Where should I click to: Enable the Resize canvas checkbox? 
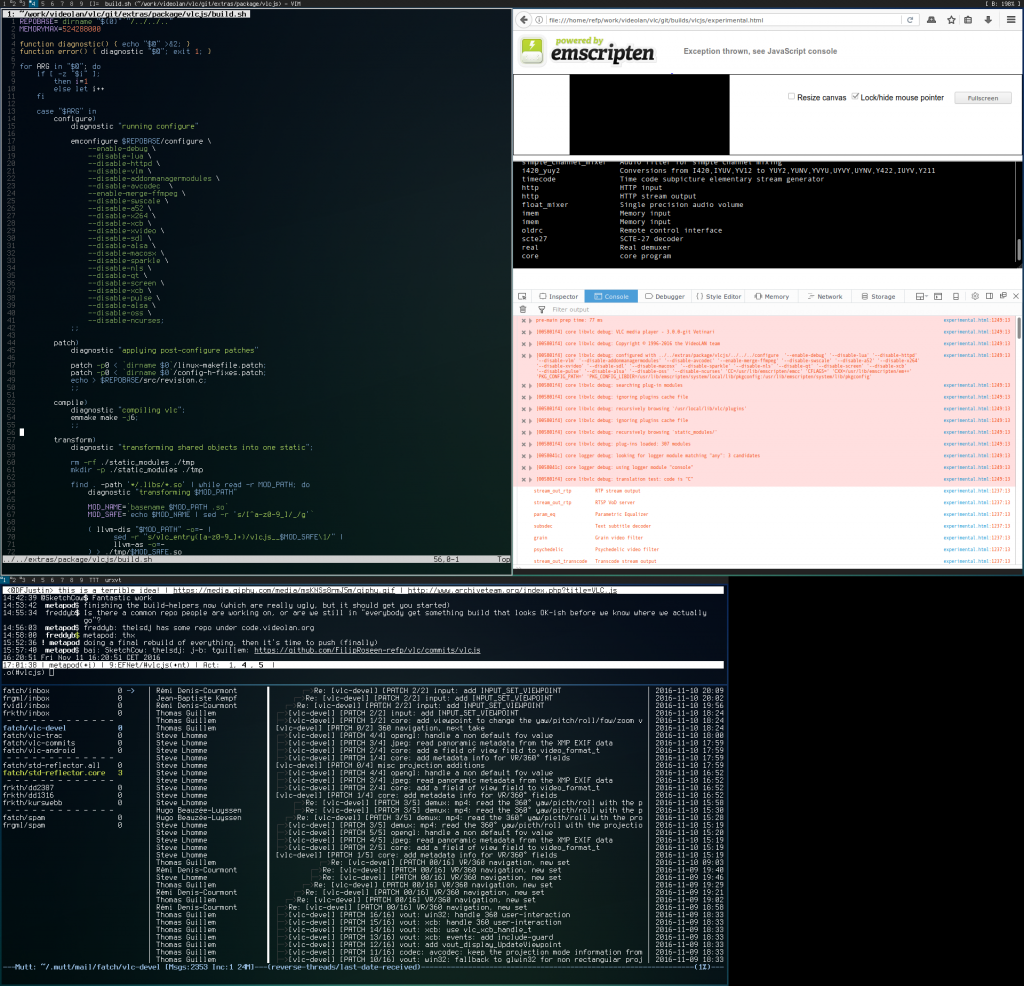(x=792, y=97)
